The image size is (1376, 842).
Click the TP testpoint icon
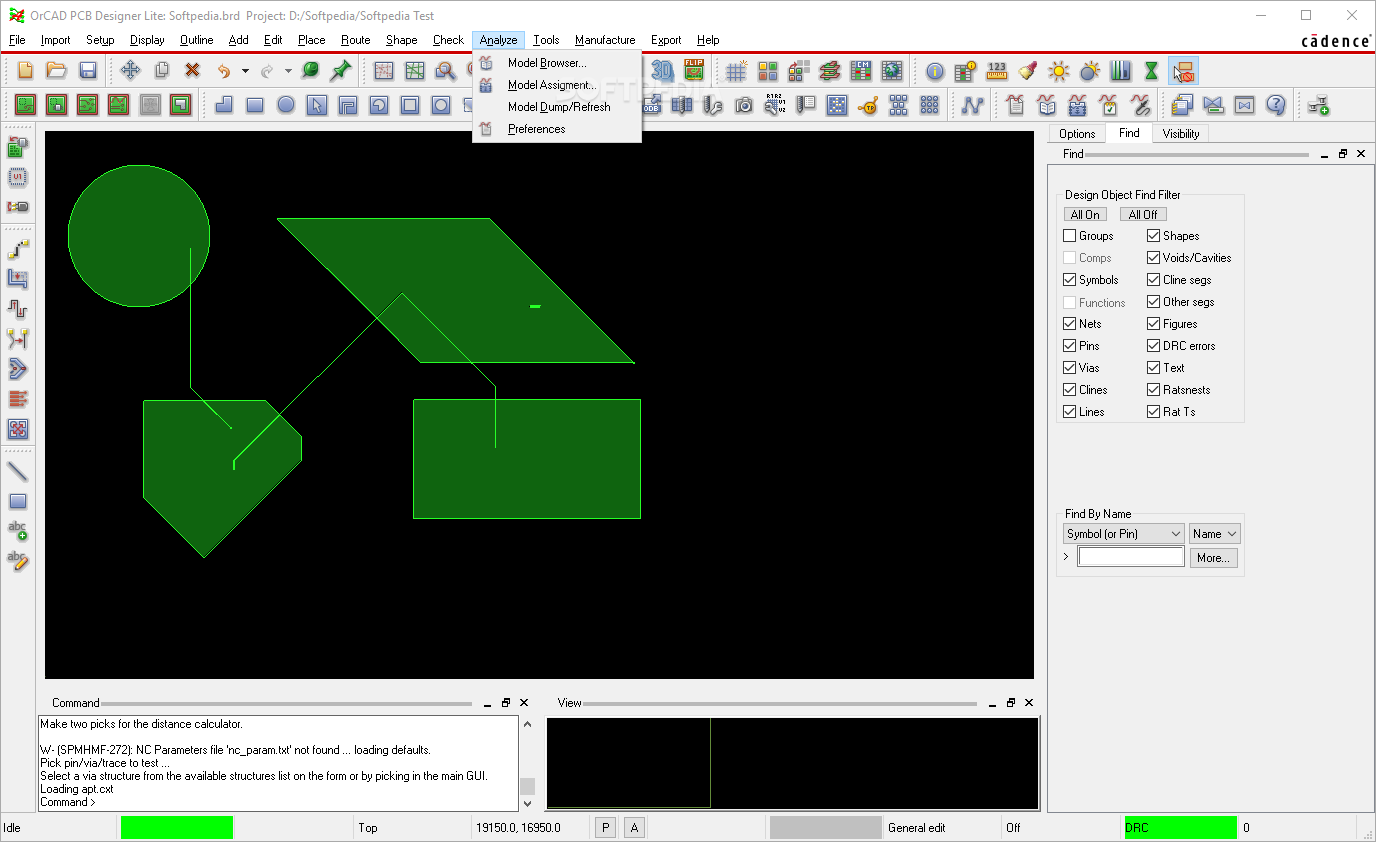pos(868,105)
